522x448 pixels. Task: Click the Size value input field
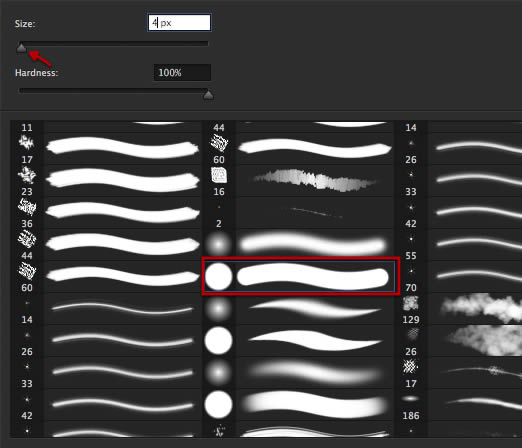(x=179, y=23)
